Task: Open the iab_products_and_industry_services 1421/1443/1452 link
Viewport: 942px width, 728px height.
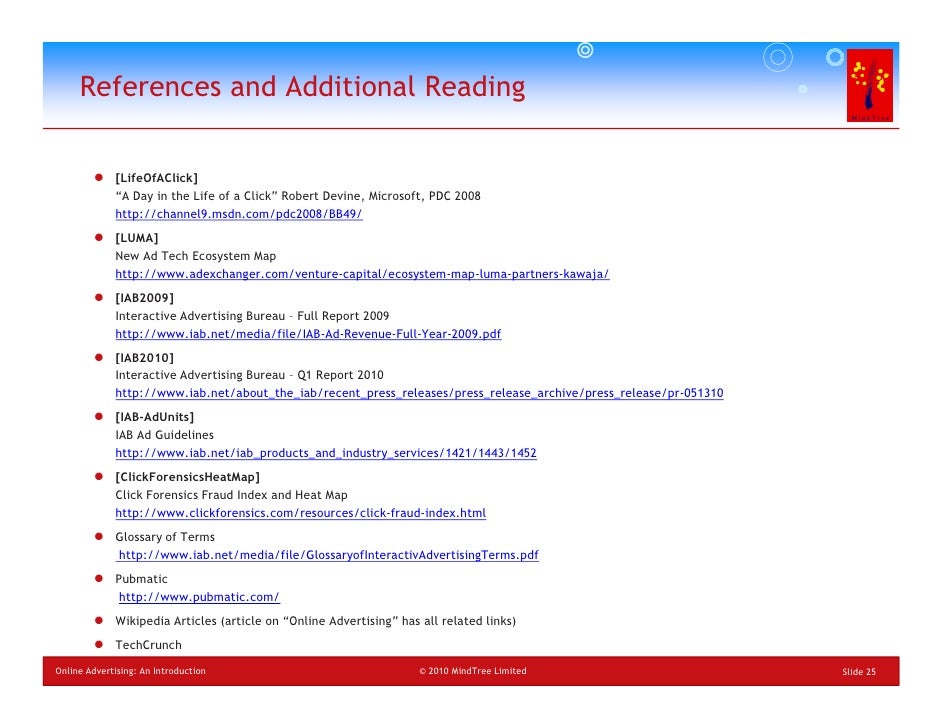Action: point(326,453)
